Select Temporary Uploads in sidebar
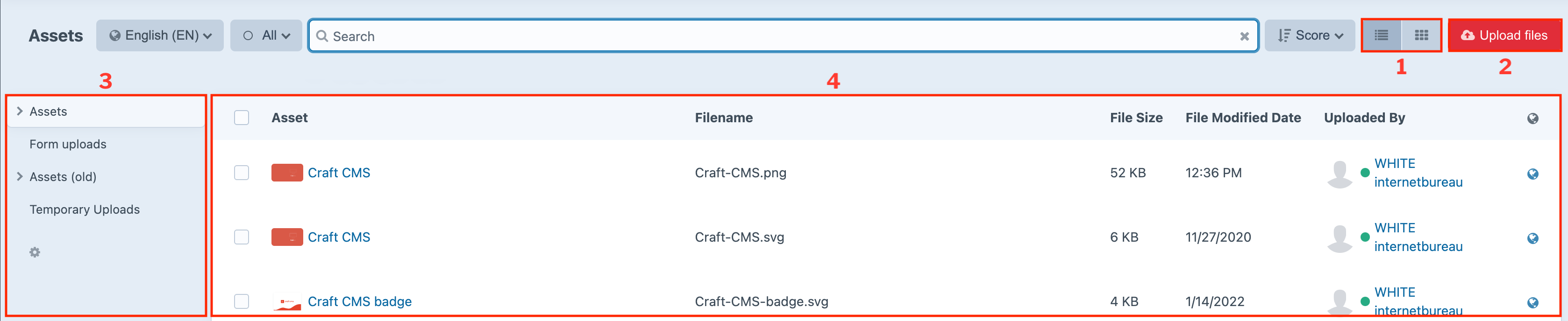This screenshot has height=321, width=1568. (x=85, y=210)
